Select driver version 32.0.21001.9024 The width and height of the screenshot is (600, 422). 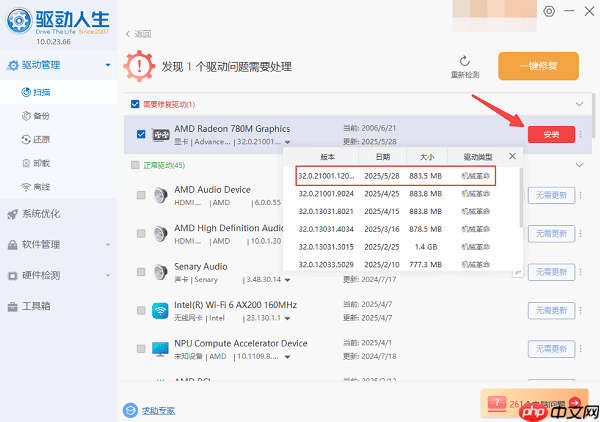coord(397,194)
